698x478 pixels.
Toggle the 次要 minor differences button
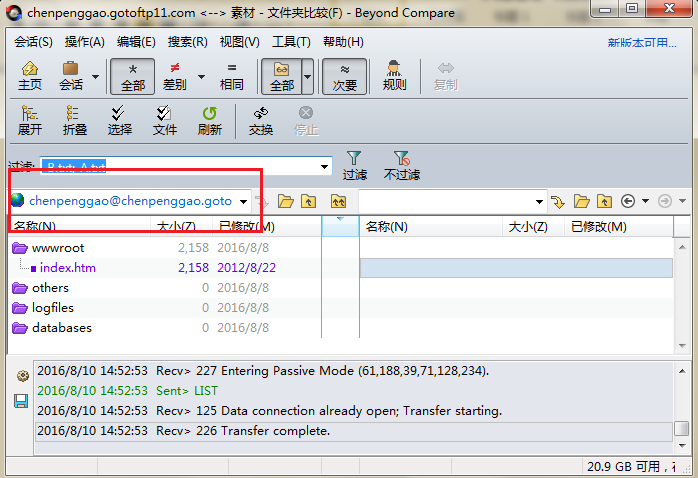[x=345, y=77]
